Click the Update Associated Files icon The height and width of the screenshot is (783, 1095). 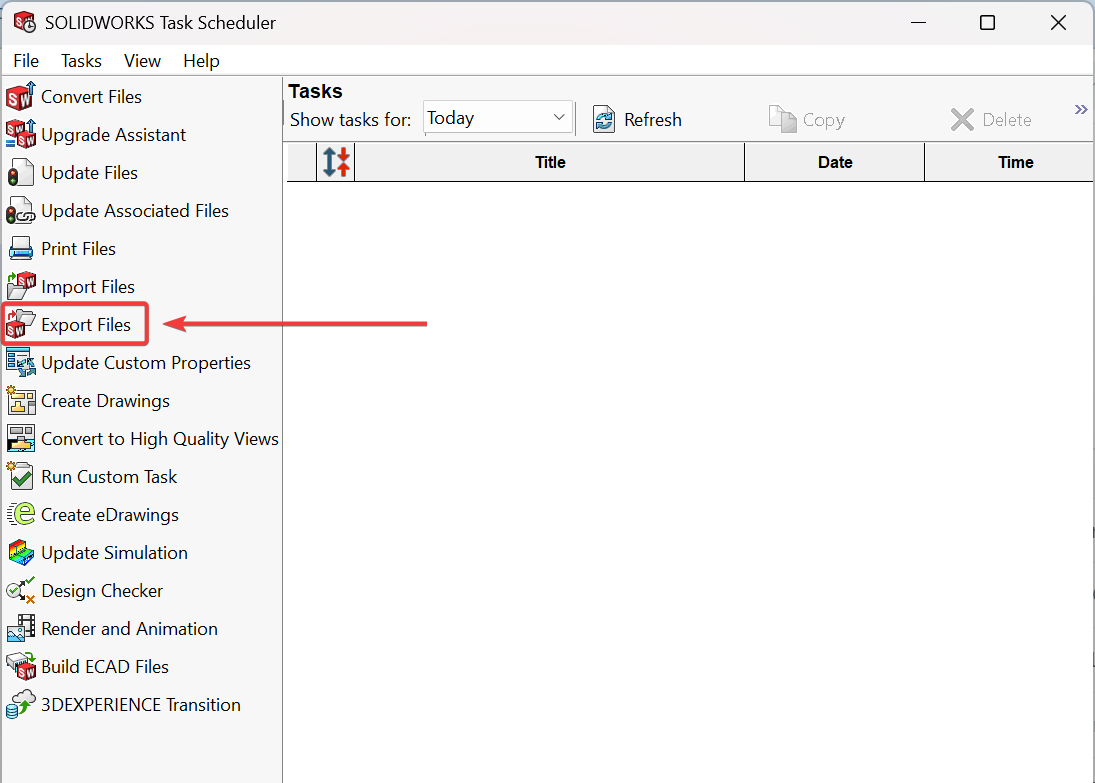coord(20,210)
